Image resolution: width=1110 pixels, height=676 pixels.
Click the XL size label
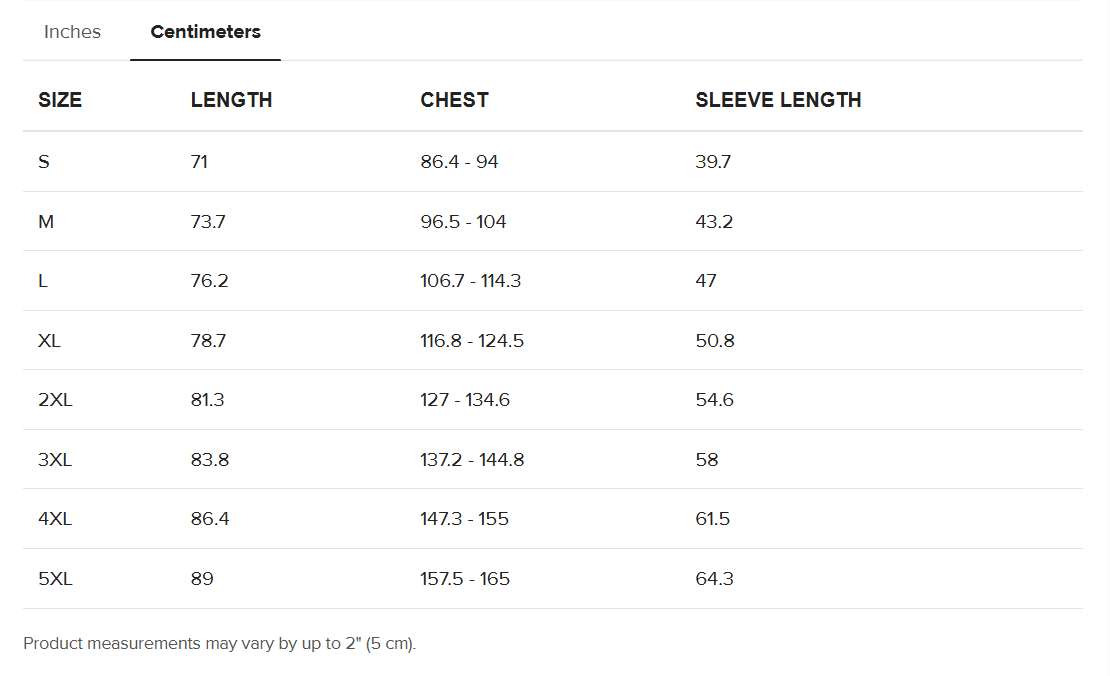coord(49,341)
